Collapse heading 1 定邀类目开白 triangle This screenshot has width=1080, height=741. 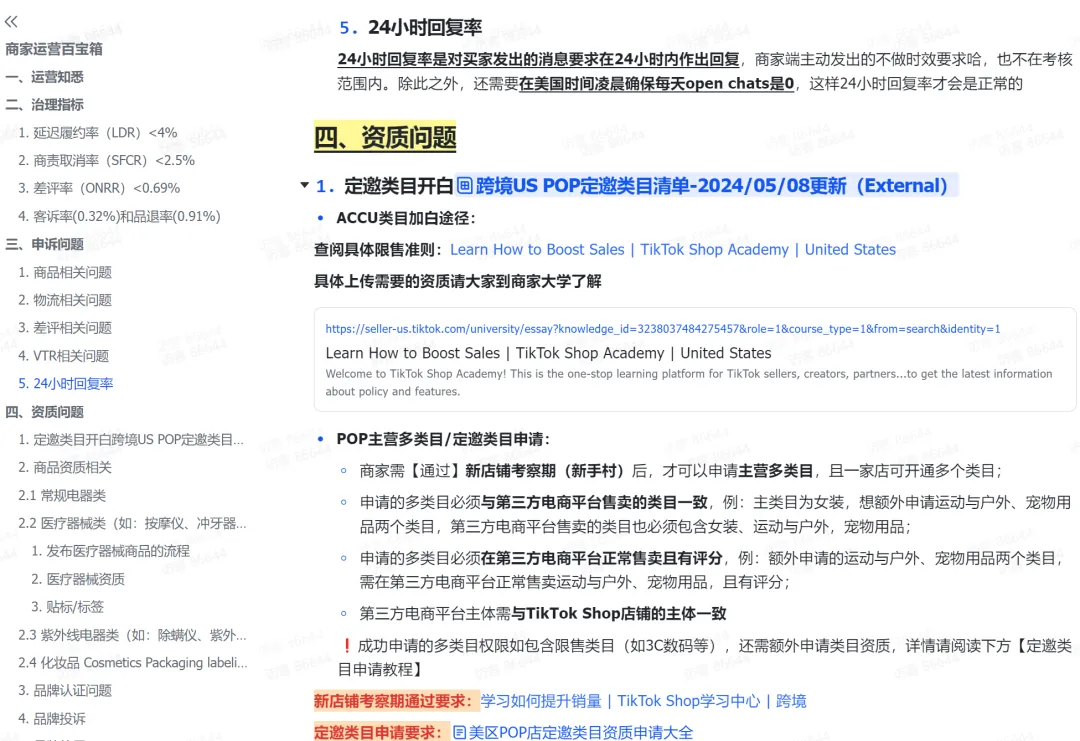coord(304,185)
